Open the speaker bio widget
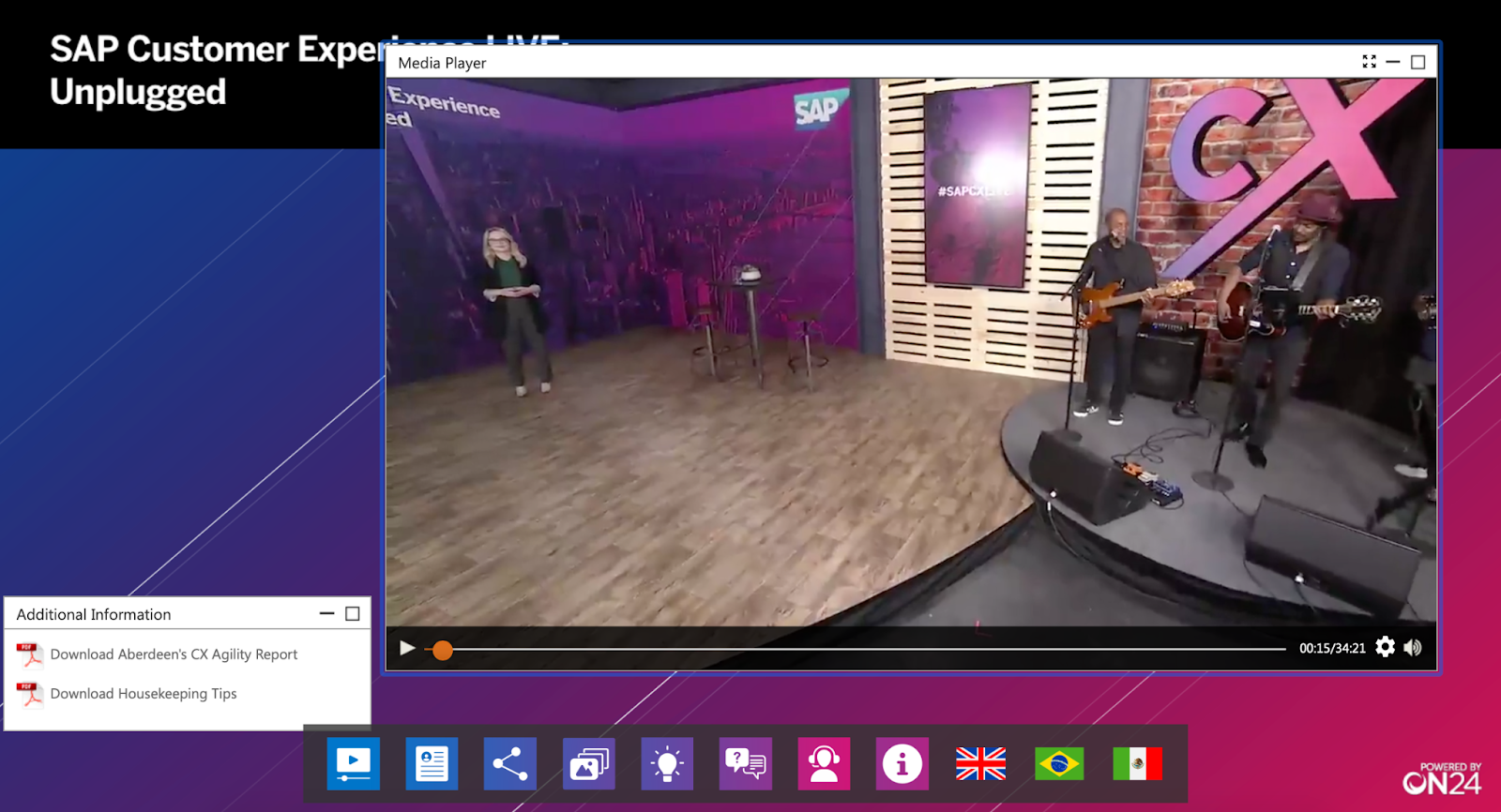Screen dimensions: 1501x812 pos(432,763)
